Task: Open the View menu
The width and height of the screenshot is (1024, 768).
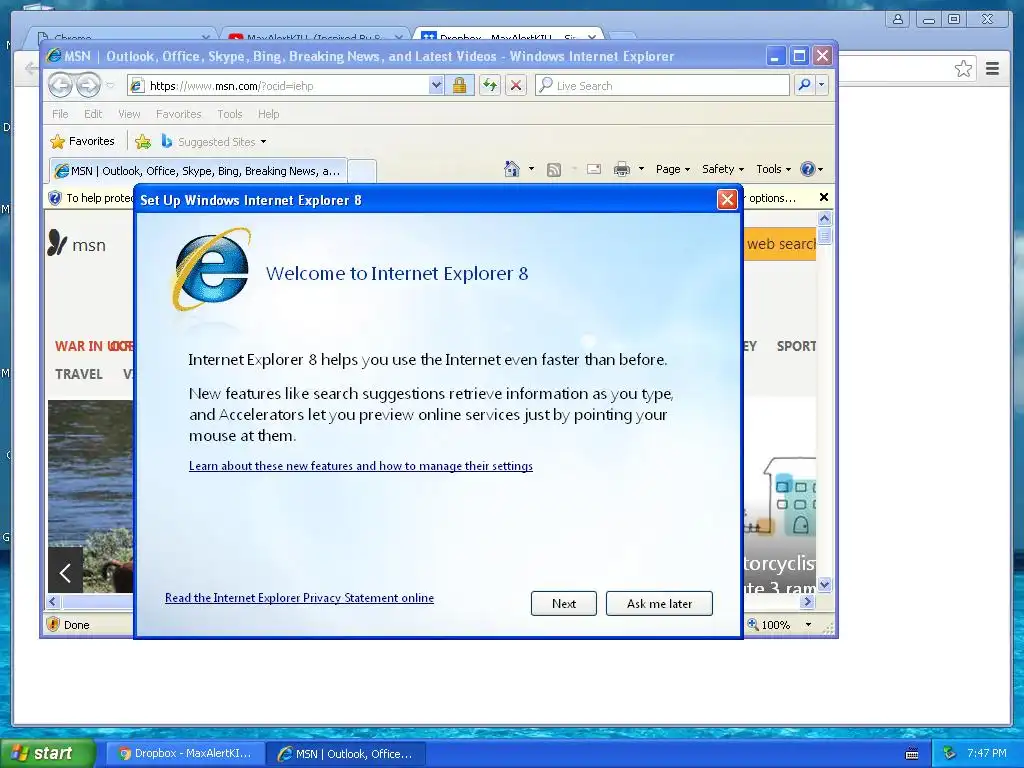Action: click(129, 114)
